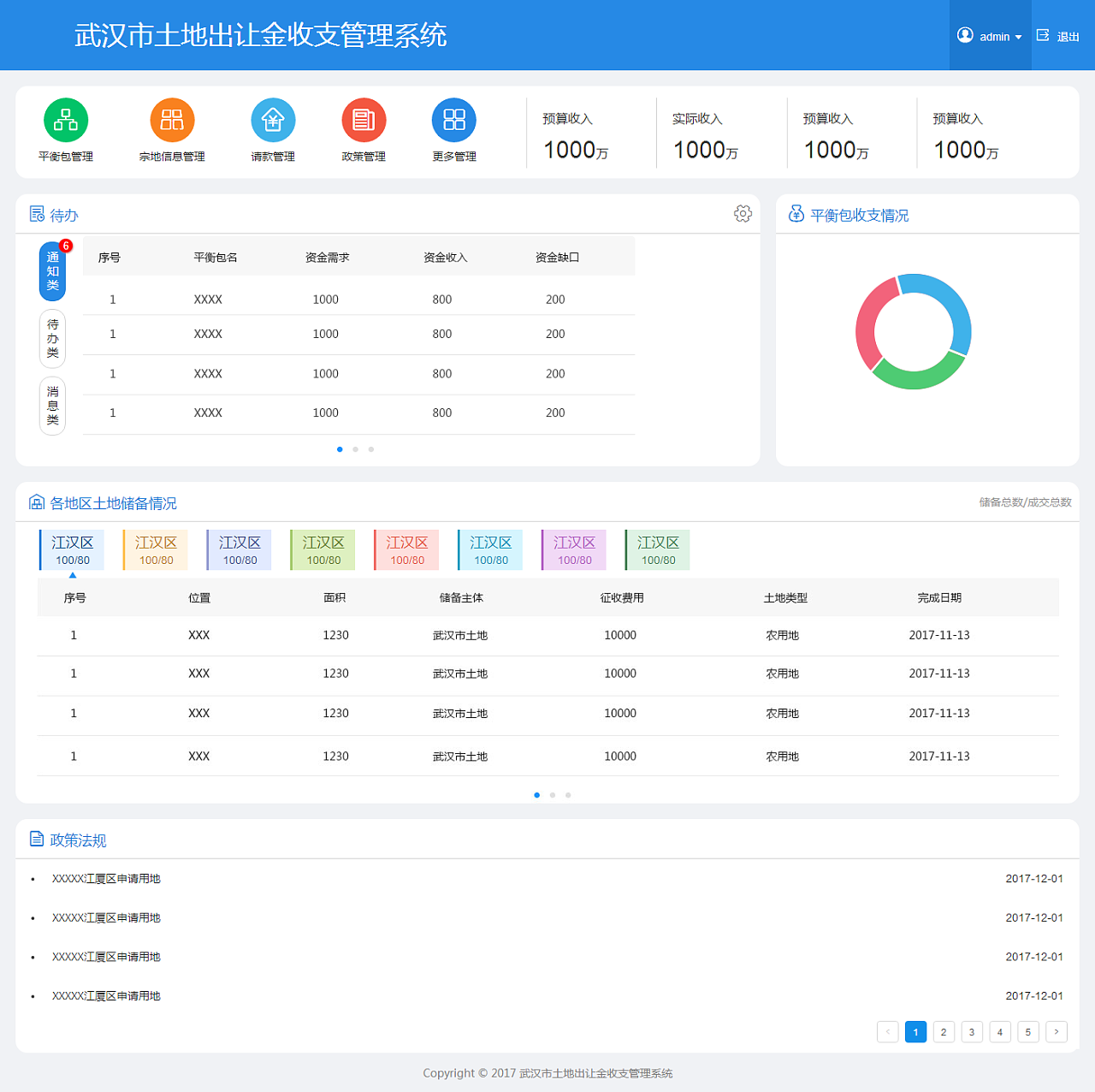1095x1092 pixels.
Task: Switch to the 消息类 vertical tab
Action: 52,406
